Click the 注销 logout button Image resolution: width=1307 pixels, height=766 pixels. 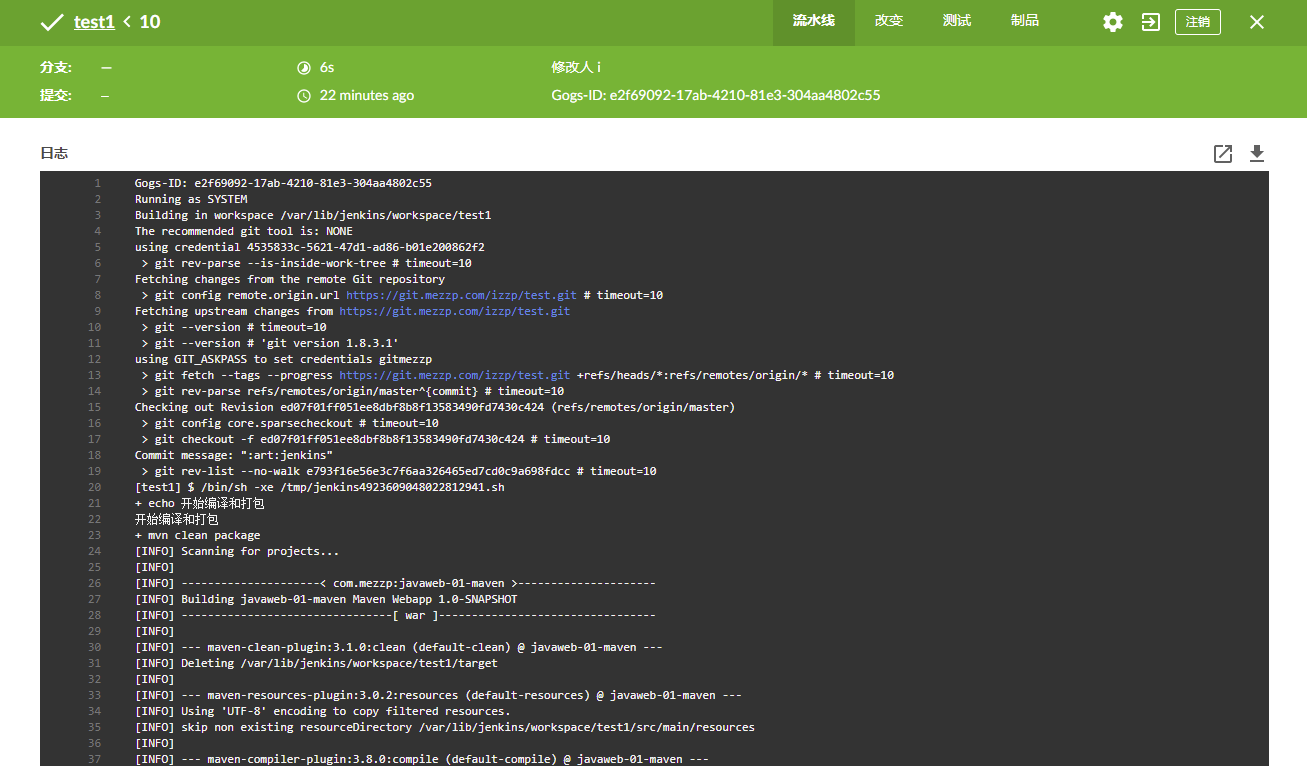tap(1198, 22)
